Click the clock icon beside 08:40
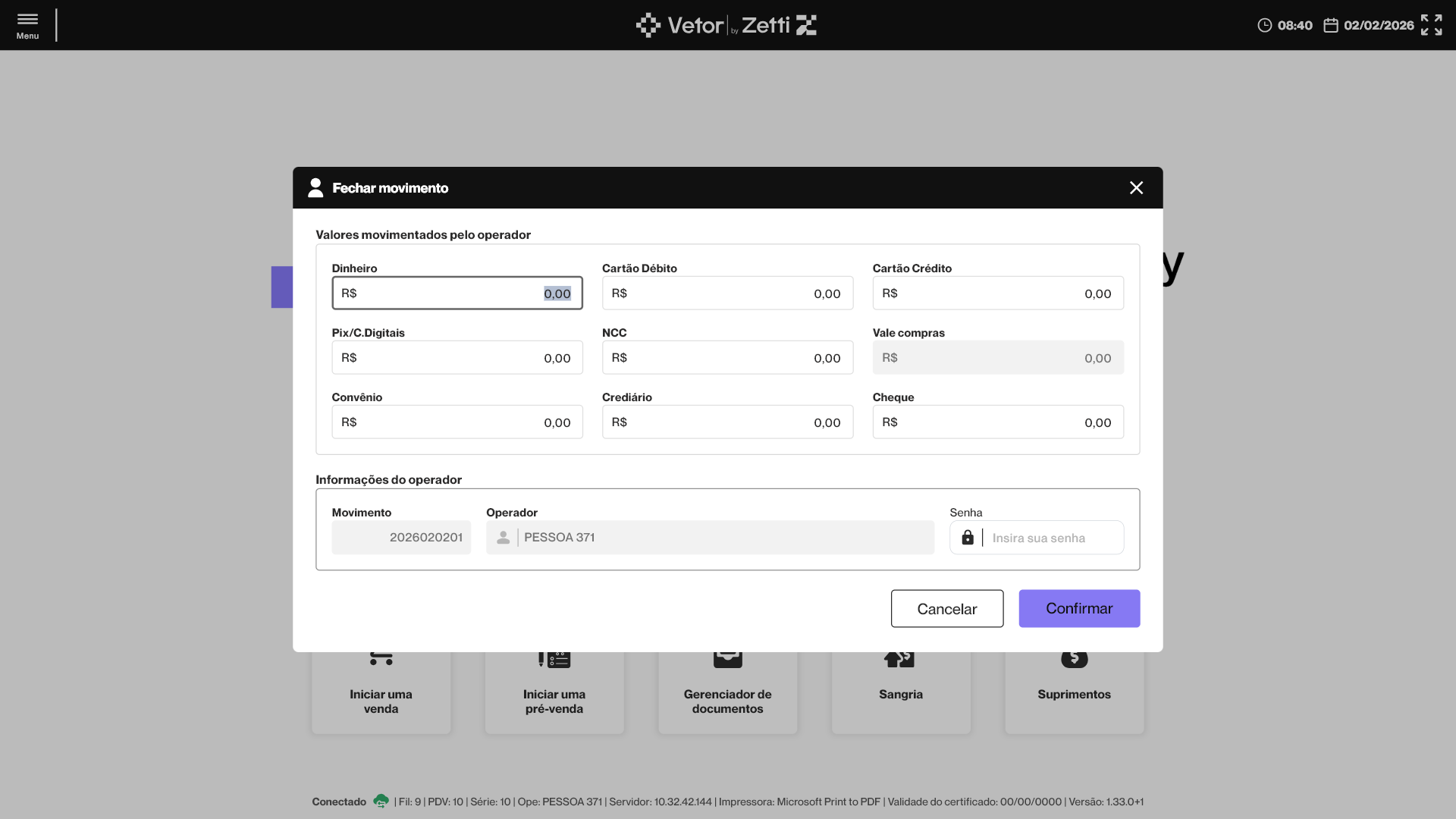Image resolution: width=1456 pixels, height=819 pixels. click(1264, 25)
